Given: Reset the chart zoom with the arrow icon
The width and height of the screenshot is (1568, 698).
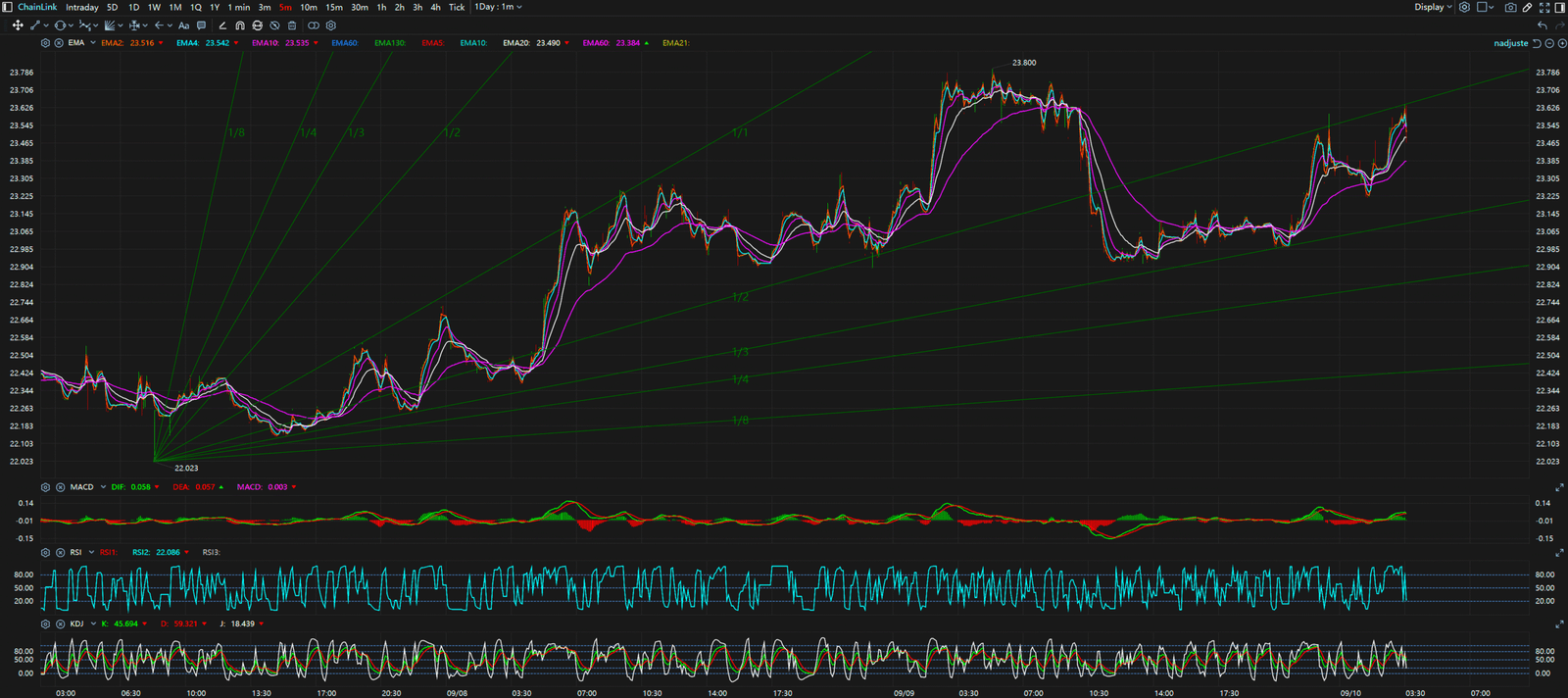Looking at the screenshot, I should coord(1537,43).
